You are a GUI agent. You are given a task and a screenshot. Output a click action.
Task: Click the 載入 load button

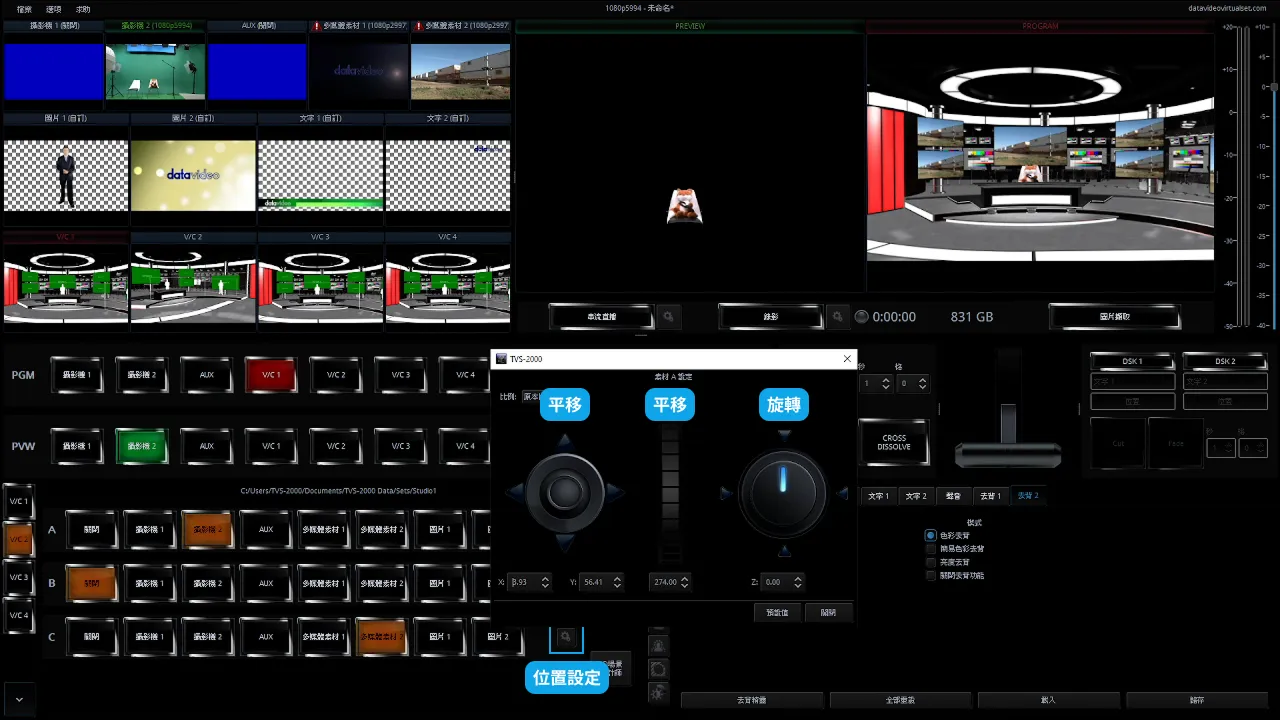point(1048,700)
